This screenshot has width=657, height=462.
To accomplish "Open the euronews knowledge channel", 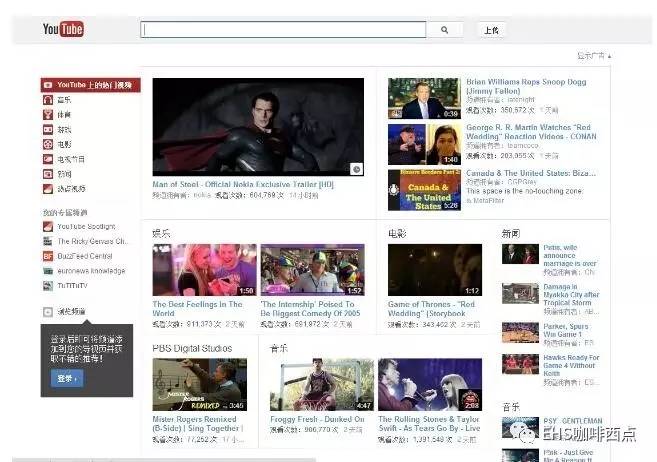I will [x=91, y=270].
